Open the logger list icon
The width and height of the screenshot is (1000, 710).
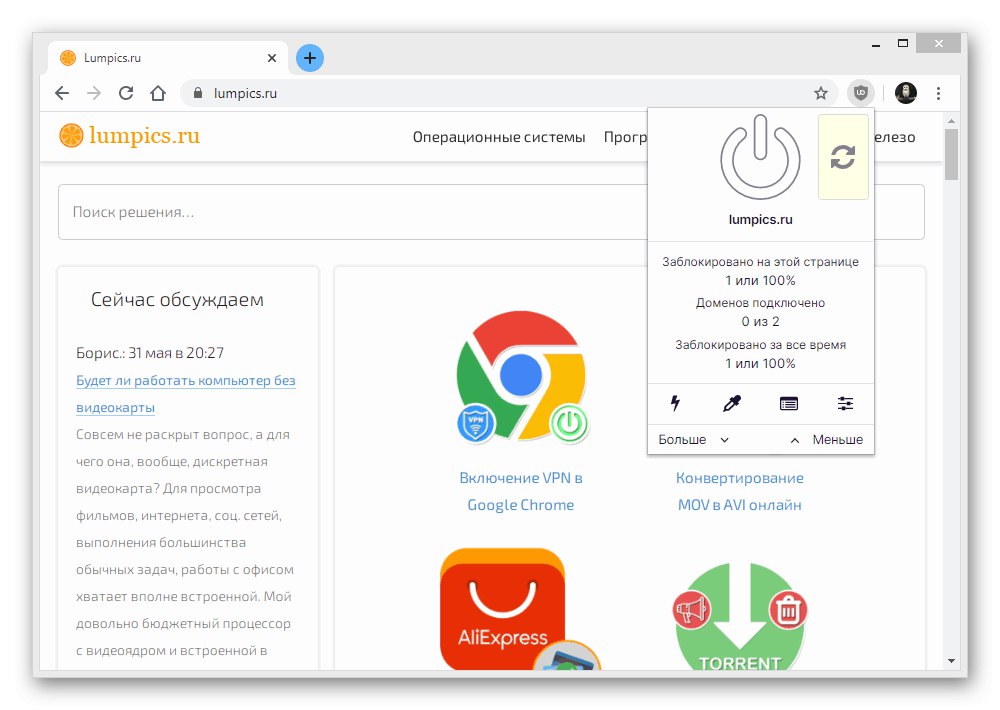coord(789,403)
